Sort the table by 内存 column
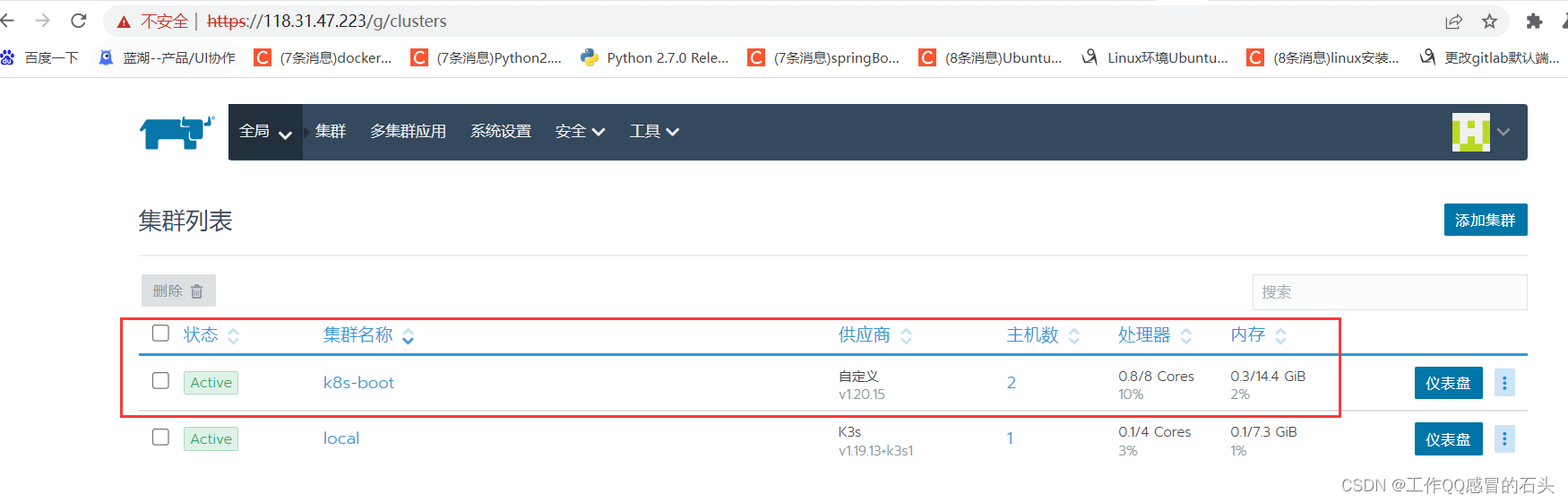Screen dimensions: 1568x503 [x=1259, y=335]
